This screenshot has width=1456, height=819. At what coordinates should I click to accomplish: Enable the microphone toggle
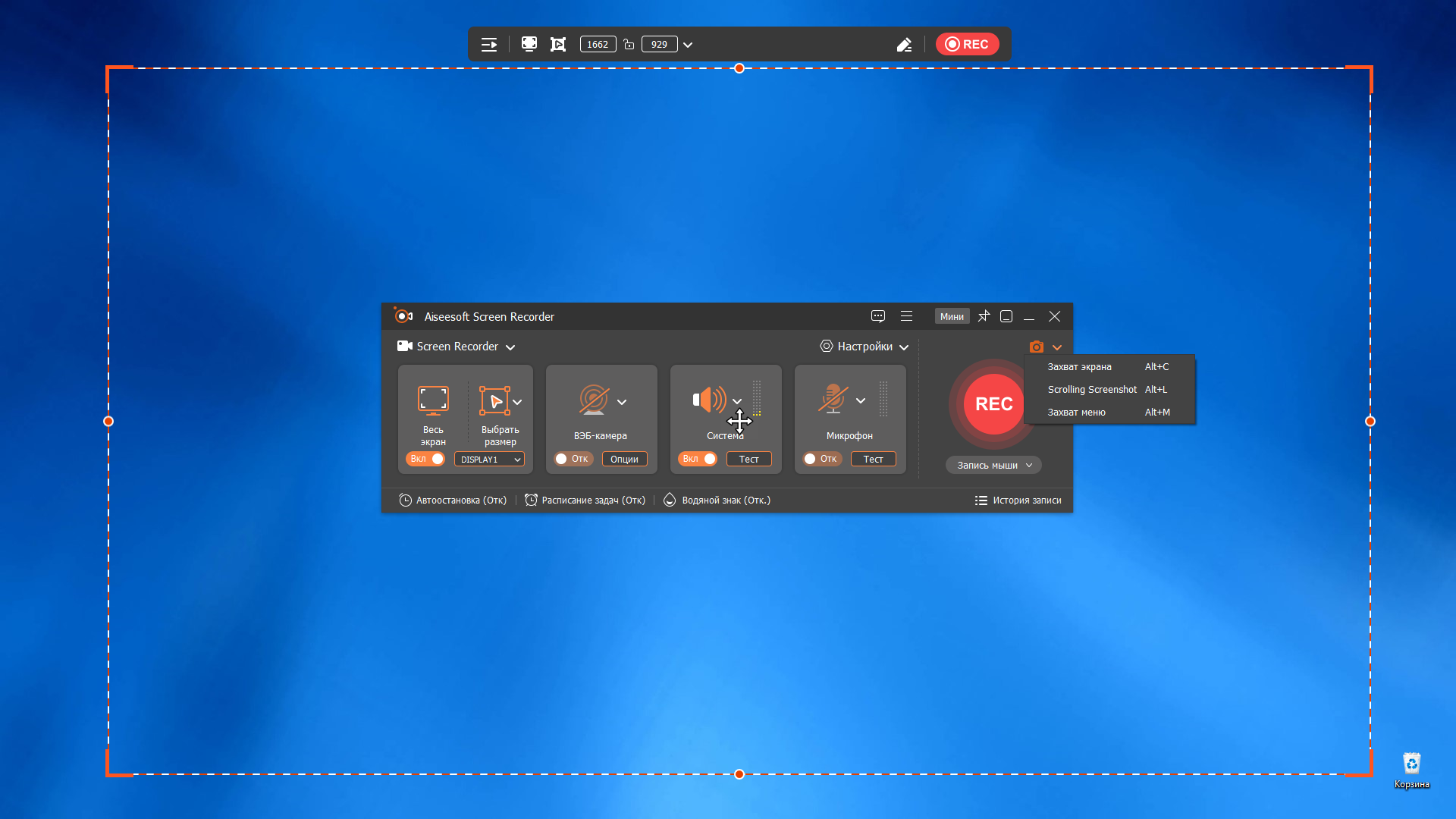point(821,459)
